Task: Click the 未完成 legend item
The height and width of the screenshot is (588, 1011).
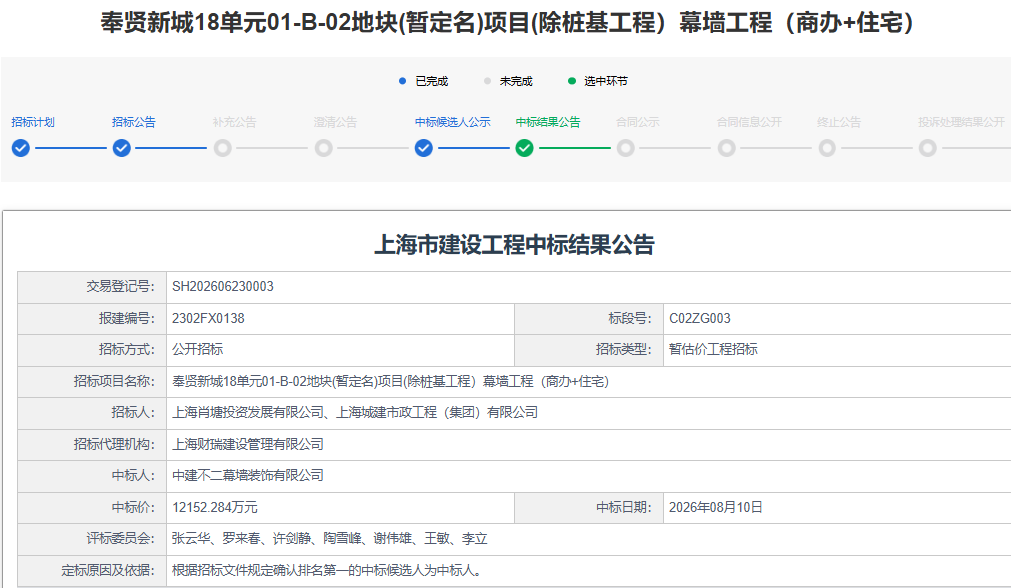Action: point(508,81)
